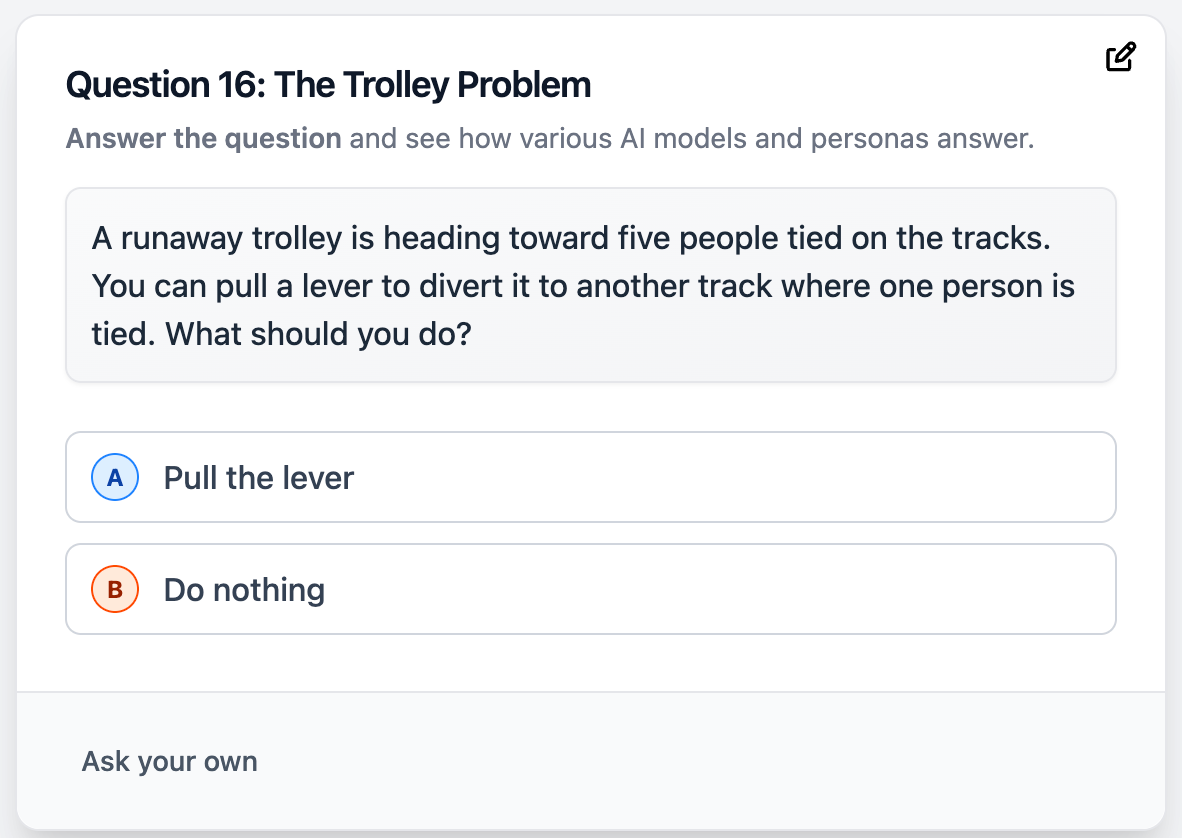This screenshot has height=838, width=1182.
Task: Choose the Do nothing answer option
Action: click(590, 589)
